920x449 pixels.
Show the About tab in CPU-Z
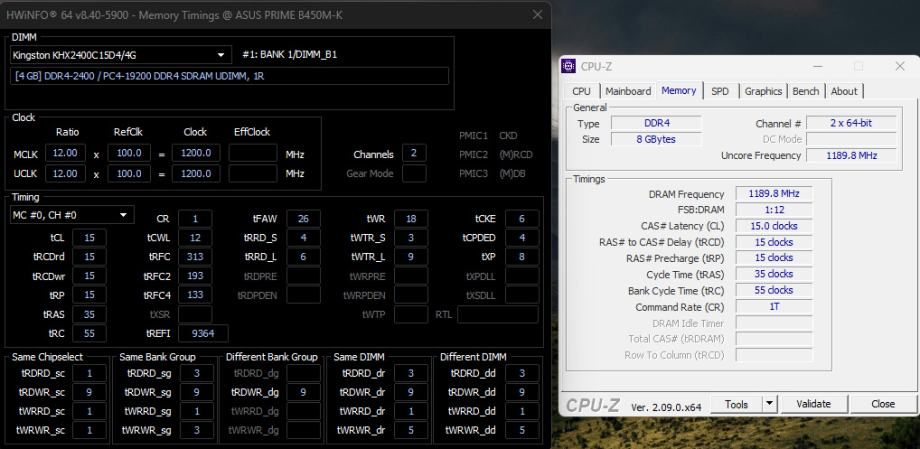(844, 91)
